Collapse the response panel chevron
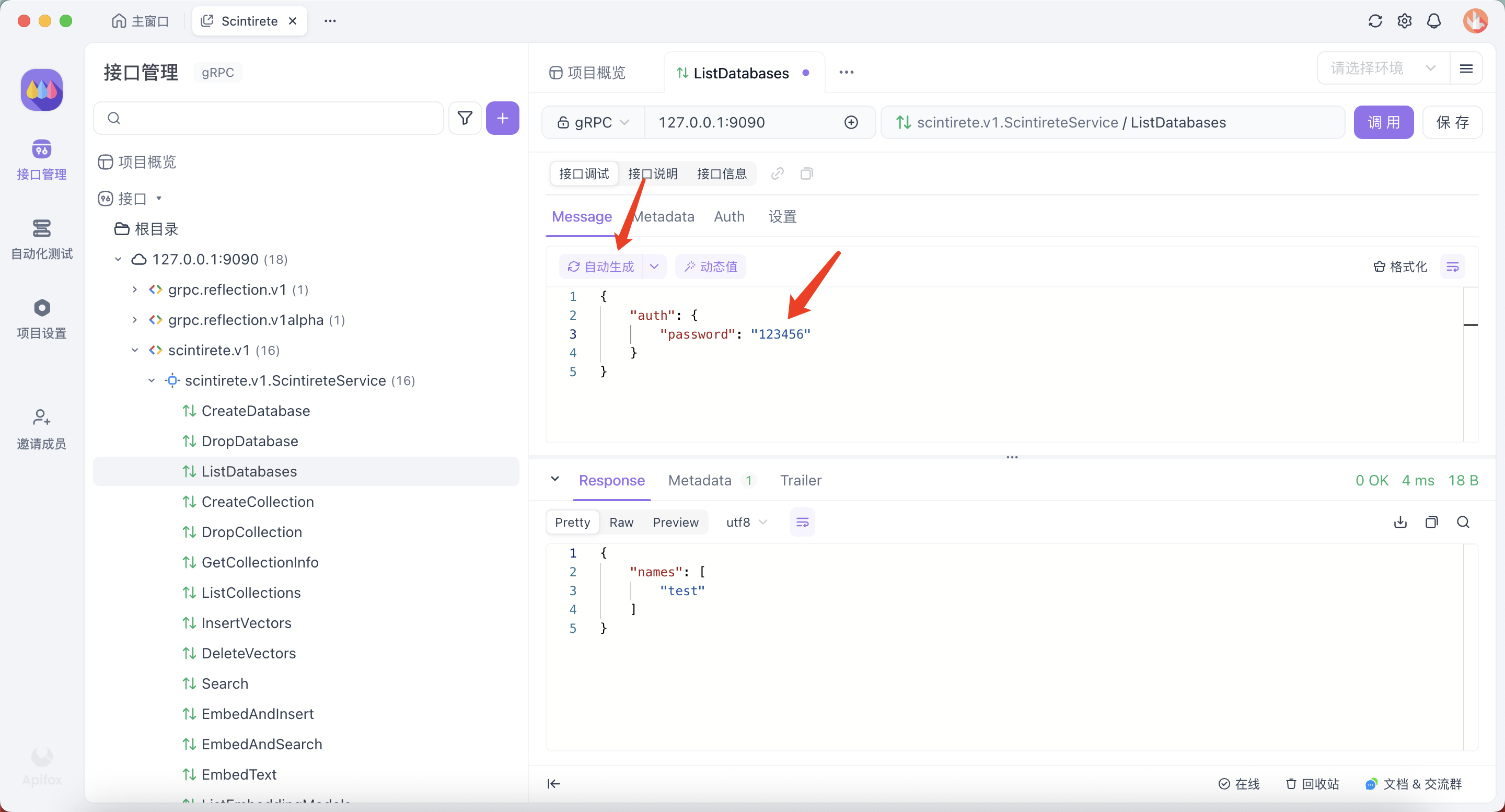 554,480
